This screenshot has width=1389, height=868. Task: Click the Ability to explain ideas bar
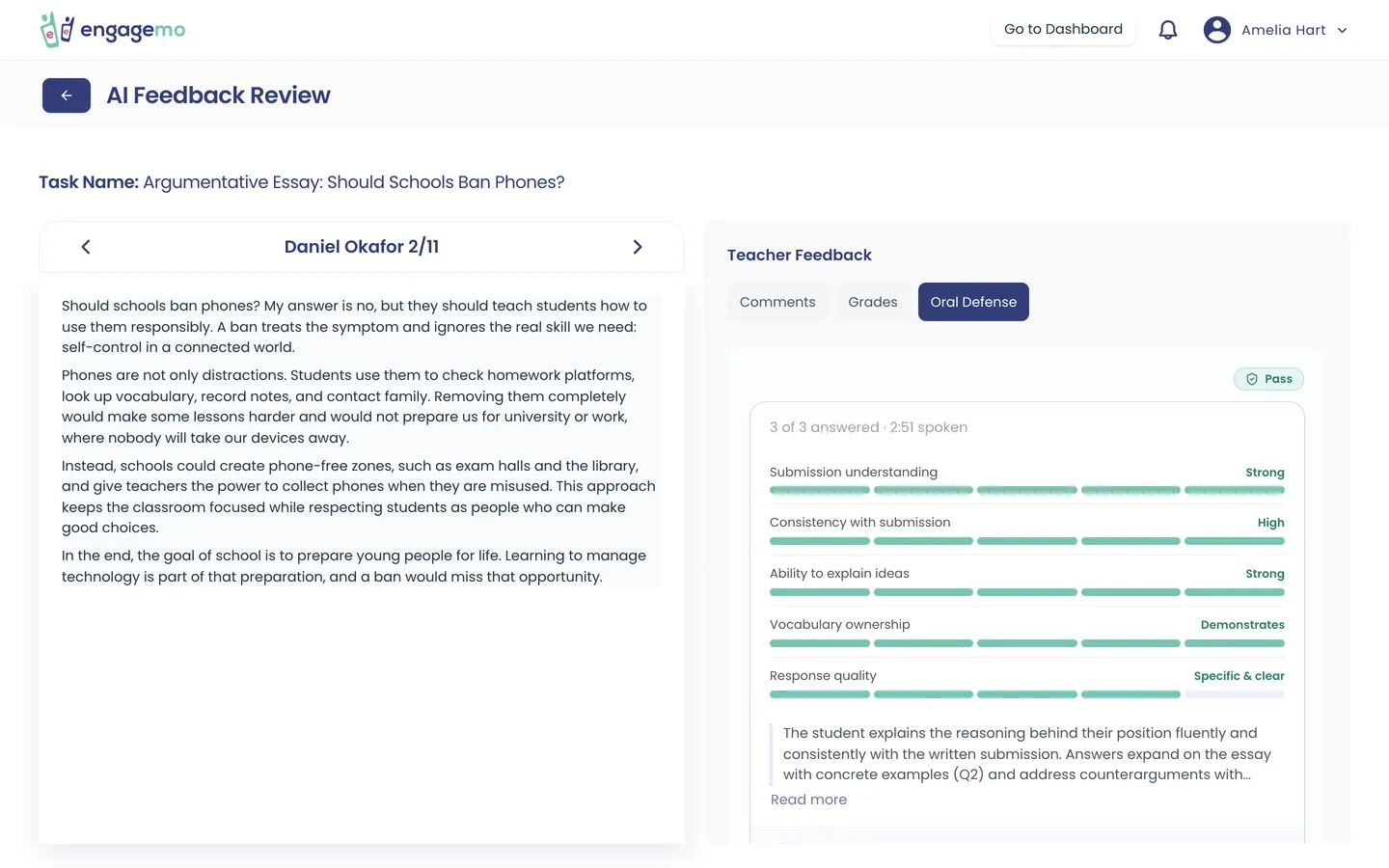point(1027,592)
